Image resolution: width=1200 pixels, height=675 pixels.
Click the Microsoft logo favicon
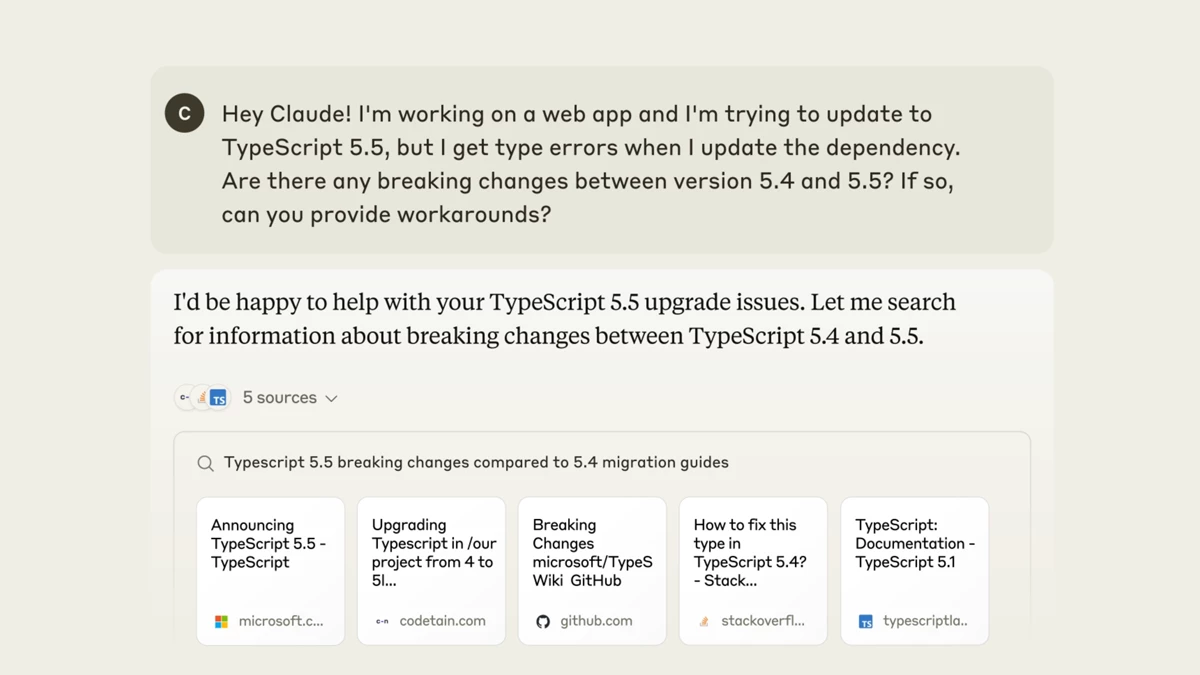click(x=221, y=621)
